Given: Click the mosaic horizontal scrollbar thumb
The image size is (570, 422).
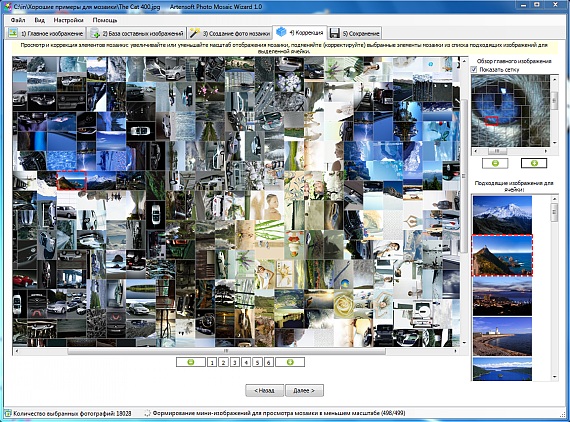Looking at the screenshot, I should pos(226,351).
